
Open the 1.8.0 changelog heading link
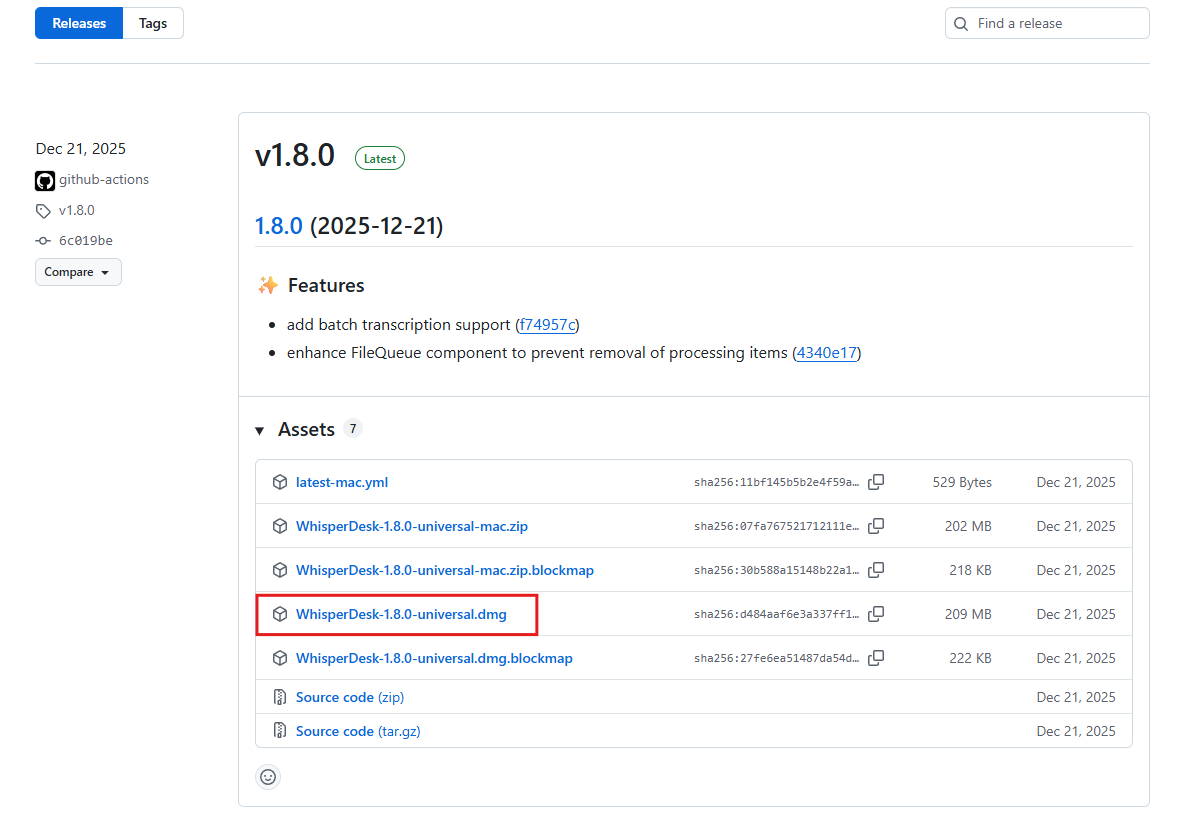coord(279,226)
